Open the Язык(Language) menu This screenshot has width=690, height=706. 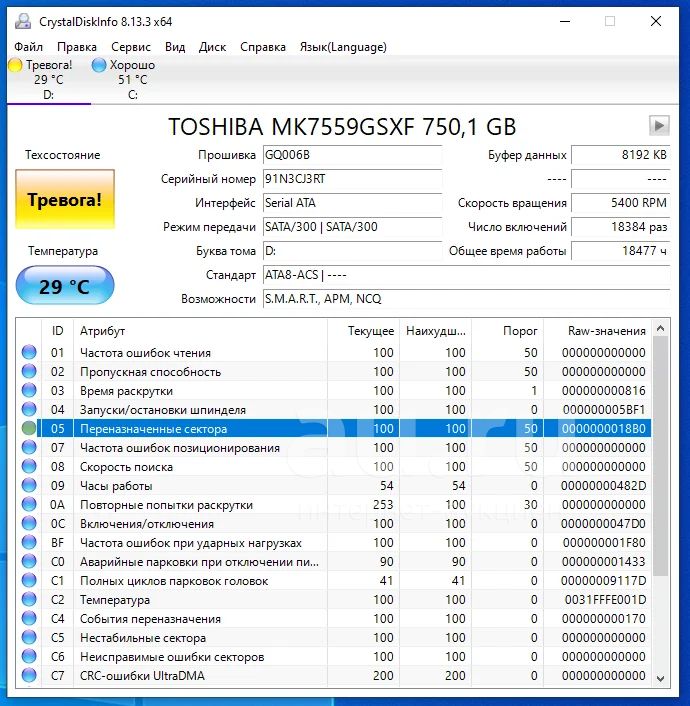(343, 47)
